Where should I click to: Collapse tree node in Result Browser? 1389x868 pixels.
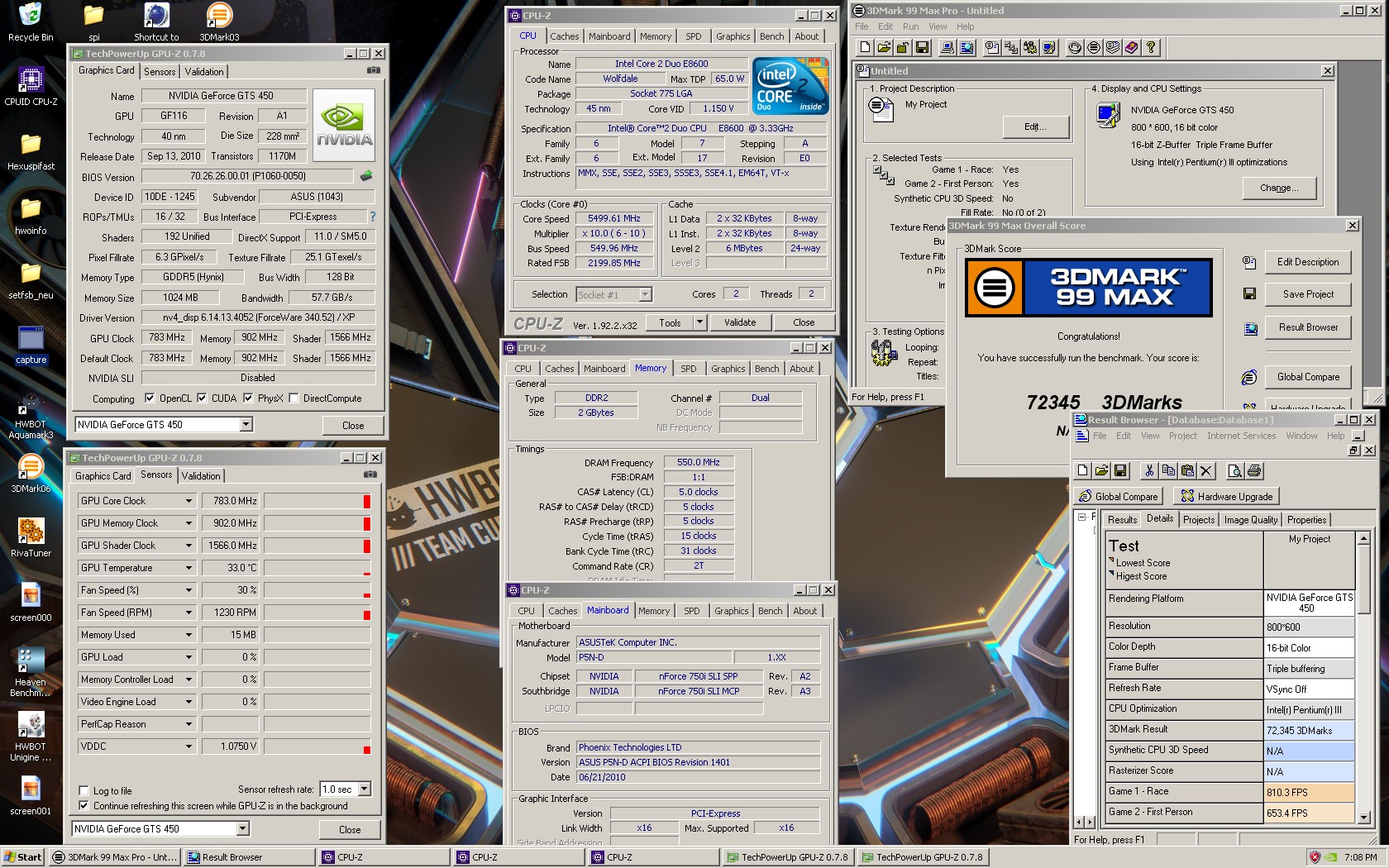point(1081,517)
